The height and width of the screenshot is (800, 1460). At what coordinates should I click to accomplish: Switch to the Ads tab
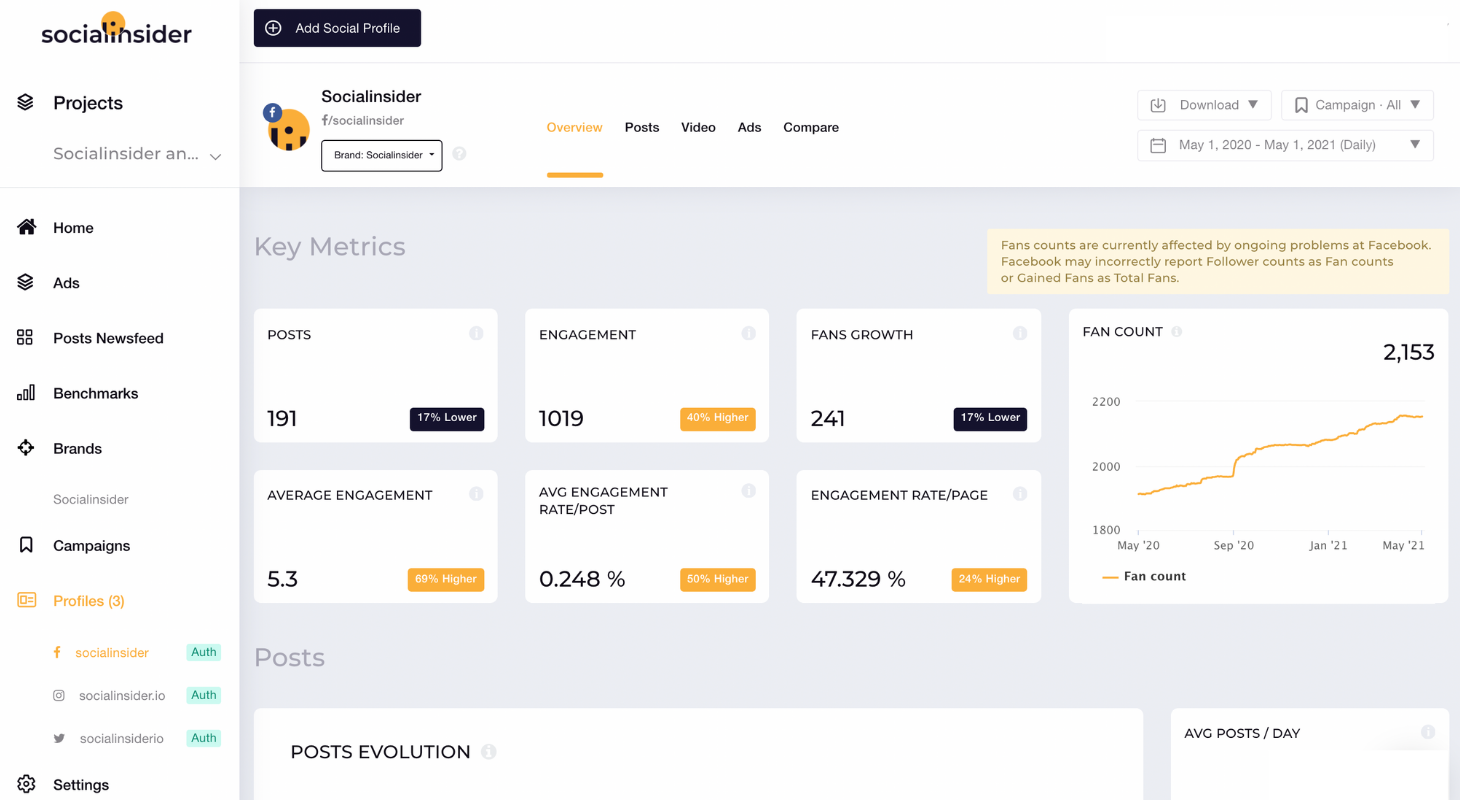pyautogui.click(x=749, y=127)
